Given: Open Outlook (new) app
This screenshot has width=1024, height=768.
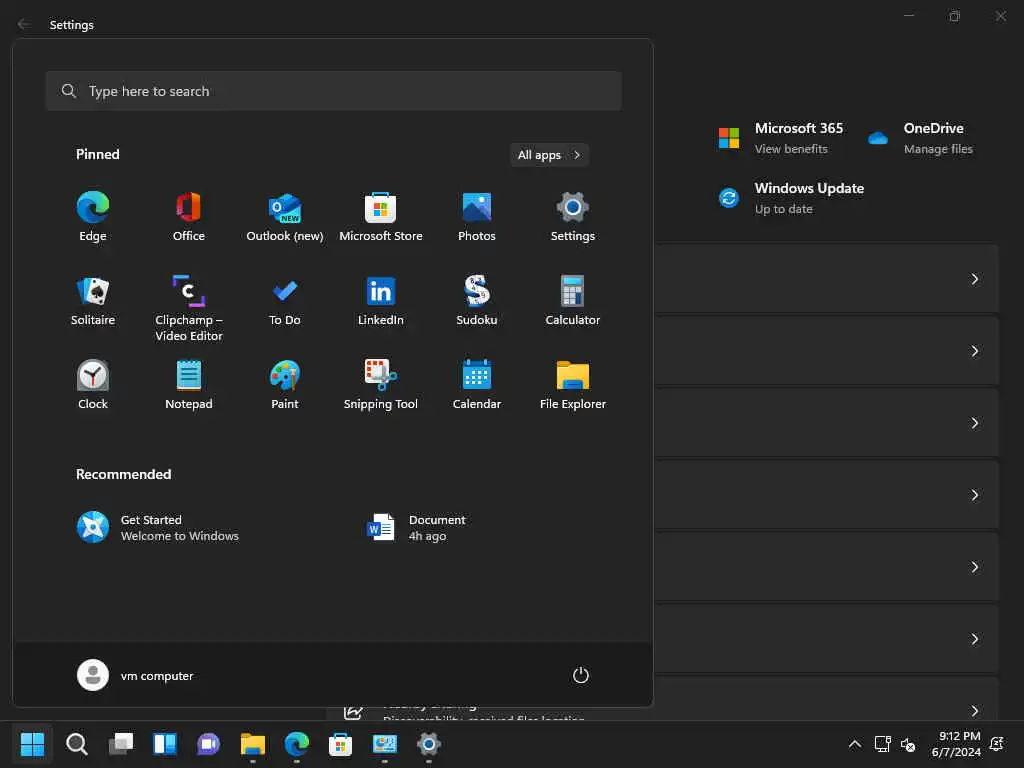Looking at the screenshot, I should pyautogui.click(x=285, y=217).
